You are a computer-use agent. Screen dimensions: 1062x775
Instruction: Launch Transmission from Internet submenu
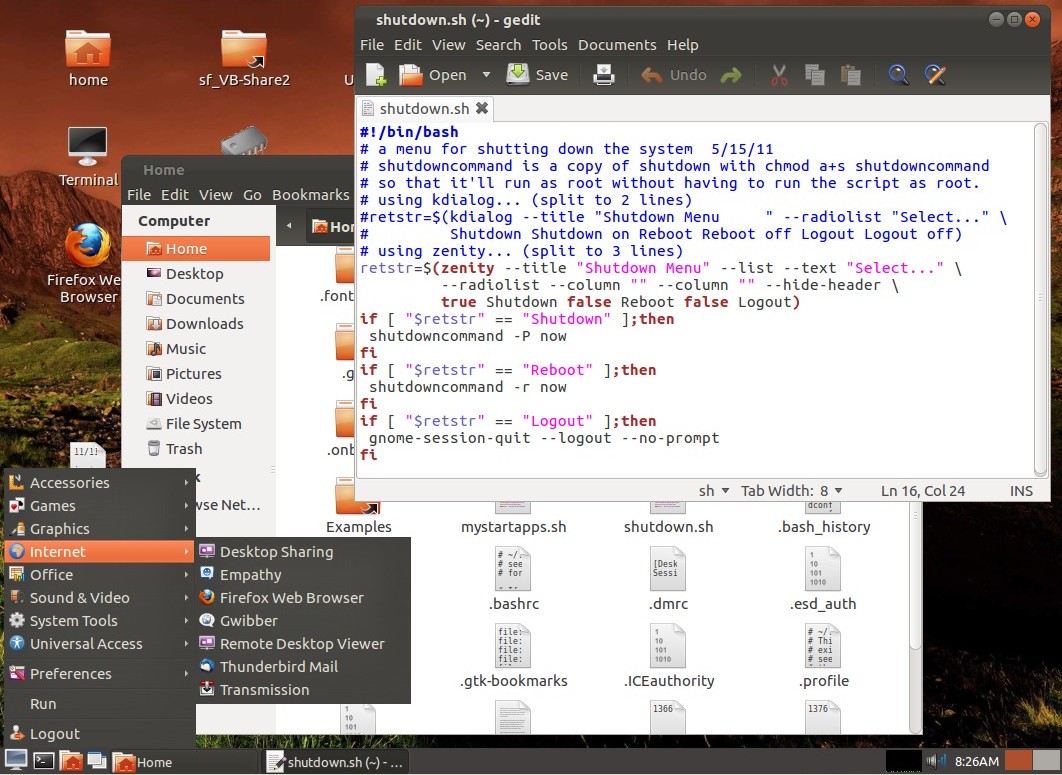click(303, 690)
